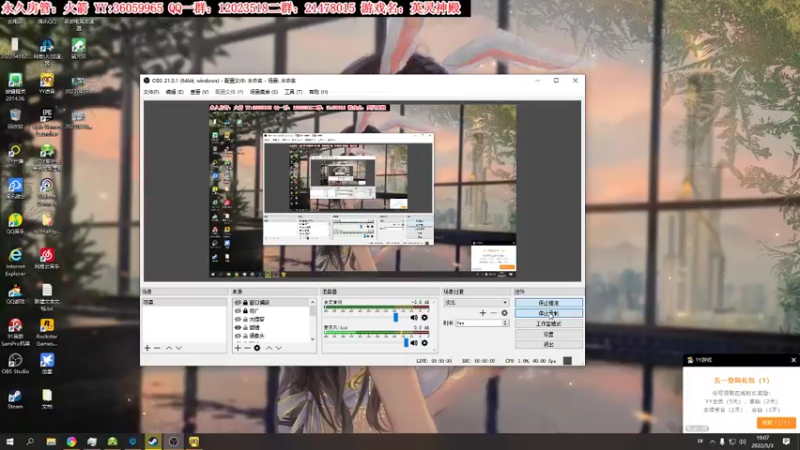The width and height of the screenshot is (800, 450).
Task: Open source properties with the gear icon in the 来源 panel
Action: pos(257,348)
